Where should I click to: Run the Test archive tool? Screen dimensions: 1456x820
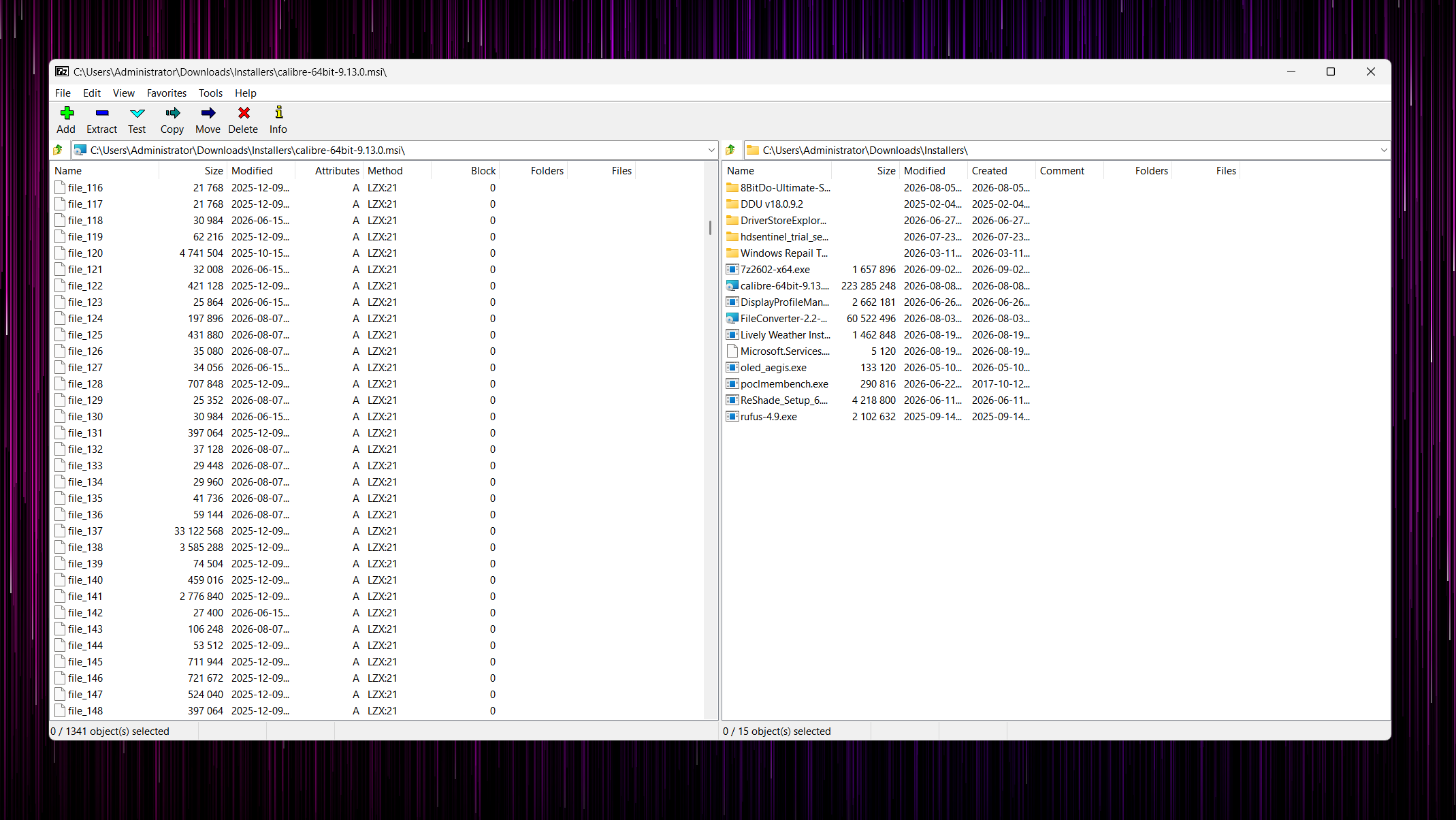point(137,120)
